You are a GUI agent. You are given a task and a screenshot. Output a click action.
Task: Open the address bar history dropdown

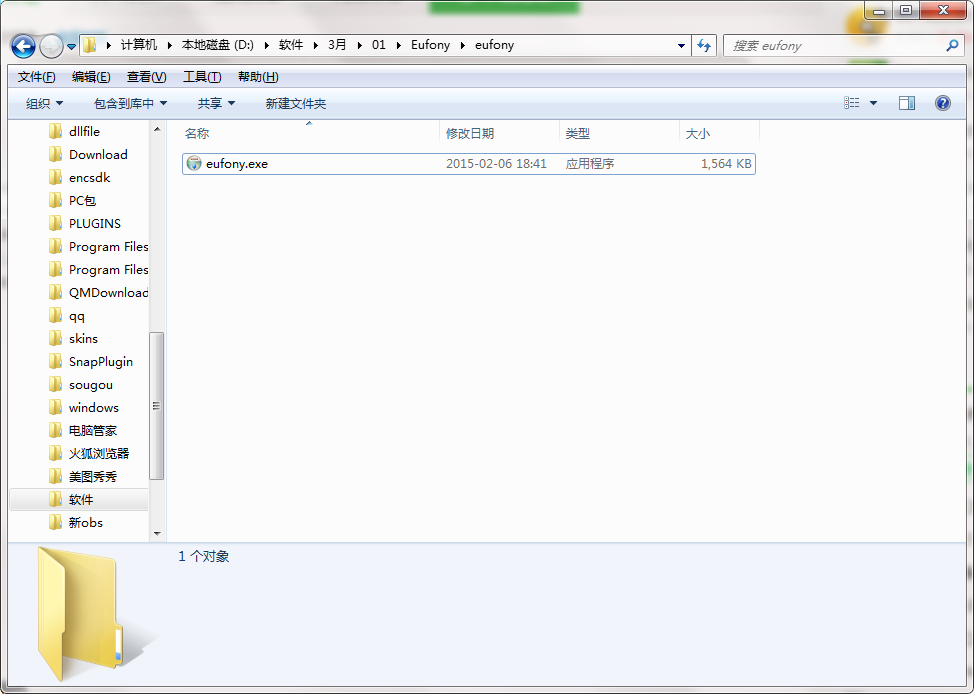tap(681, 45)
